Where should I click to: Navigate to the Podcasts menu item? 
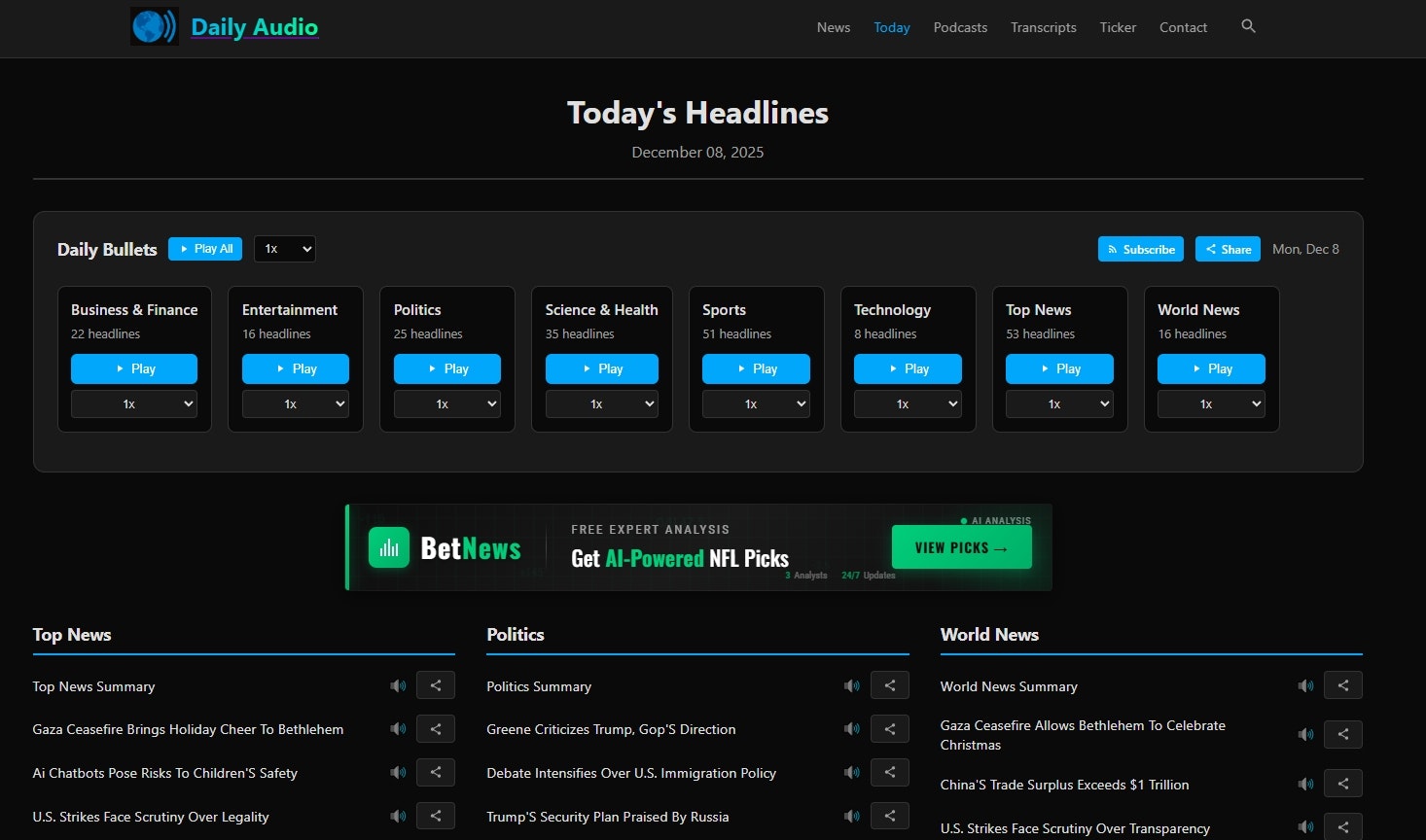960,27
